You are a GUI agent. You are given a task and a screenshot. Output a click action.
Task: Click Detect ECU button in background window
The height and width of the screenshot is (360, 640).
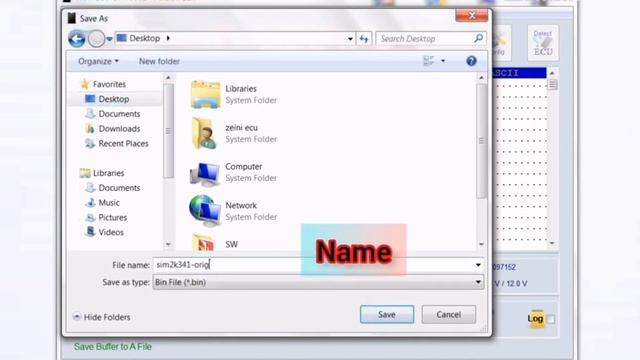click(543, 43)
